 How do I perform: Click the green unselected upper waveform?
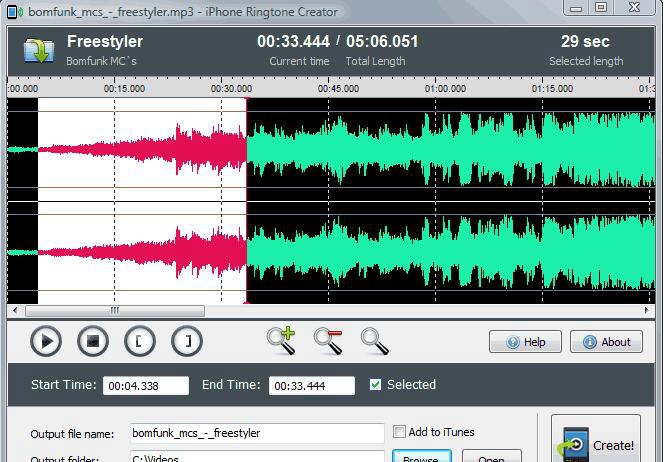[x=451, y=149]
